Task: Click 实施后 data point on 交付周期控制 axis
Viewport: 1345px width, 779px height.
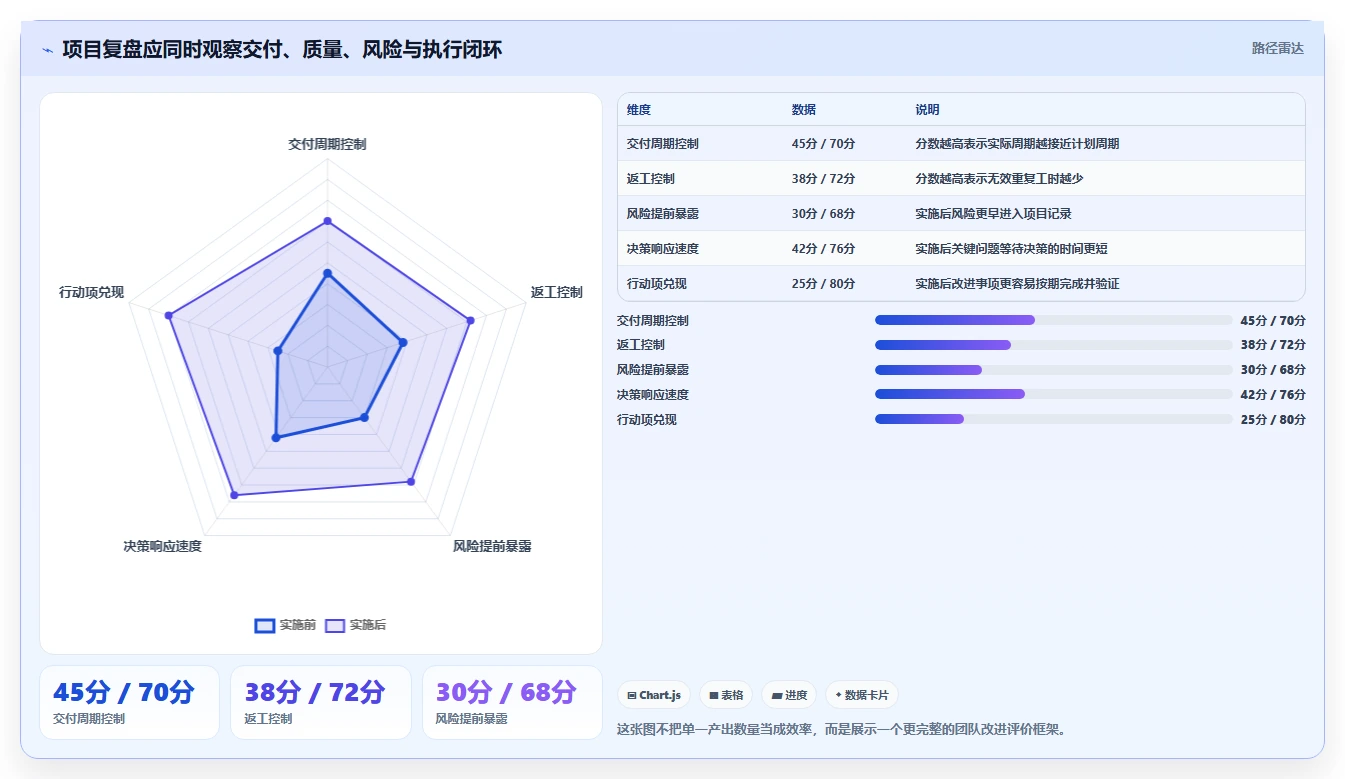Action: 327,221
